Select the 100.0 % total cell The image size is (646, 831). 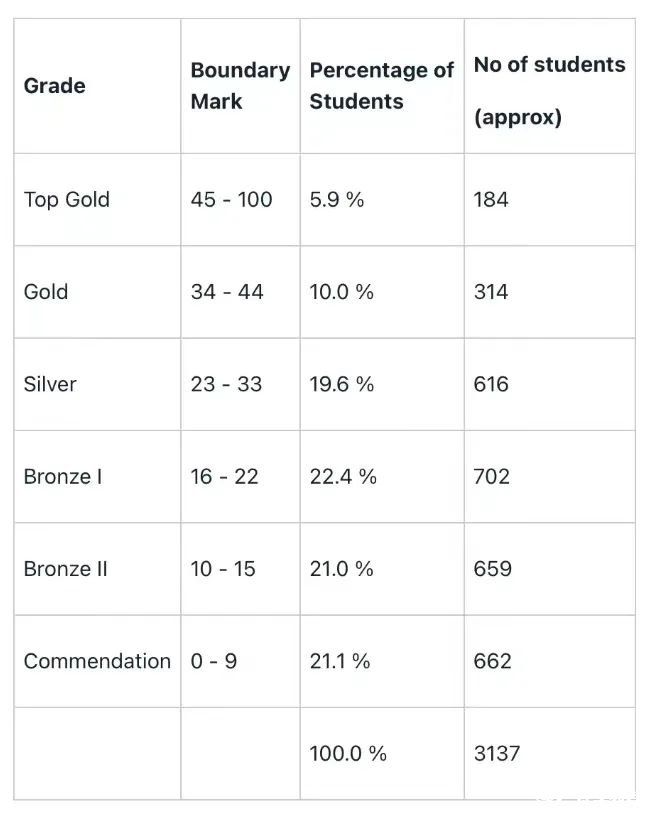(348, 753)
